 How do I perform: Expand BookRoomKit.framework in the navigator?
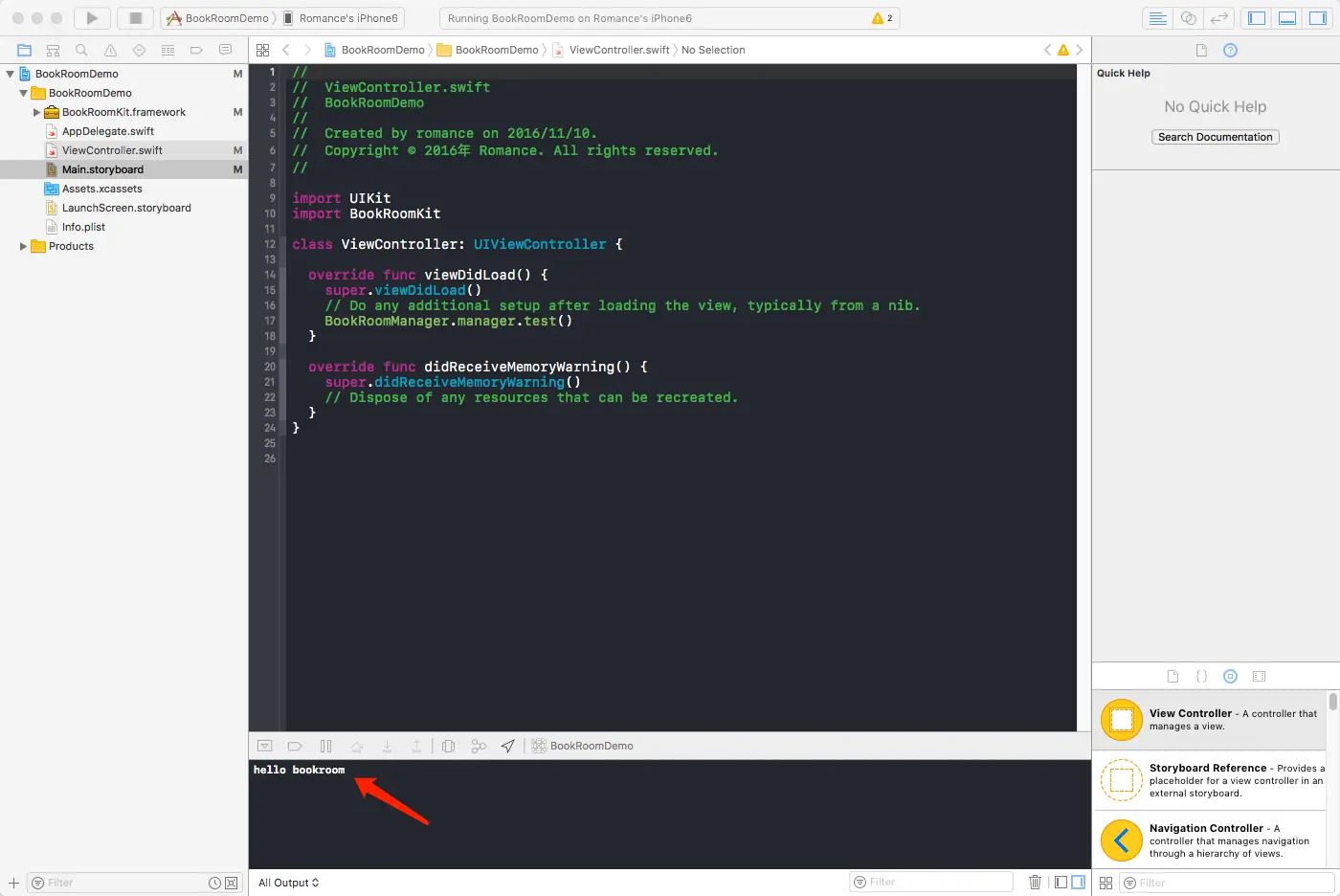point(37,112)
